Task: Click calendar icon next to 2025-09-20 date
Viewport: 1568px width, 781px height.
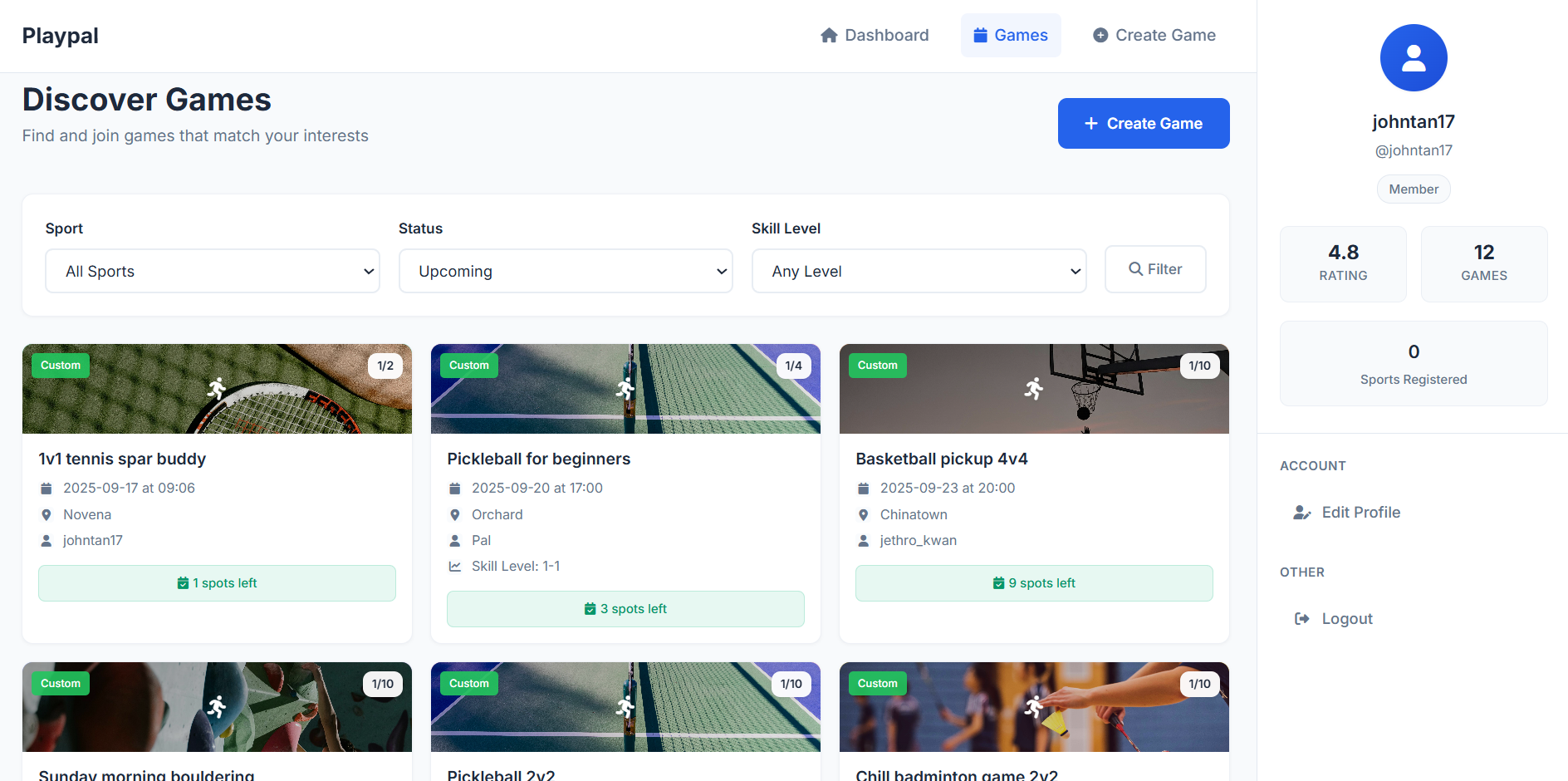Action: [x=455, y=489]
